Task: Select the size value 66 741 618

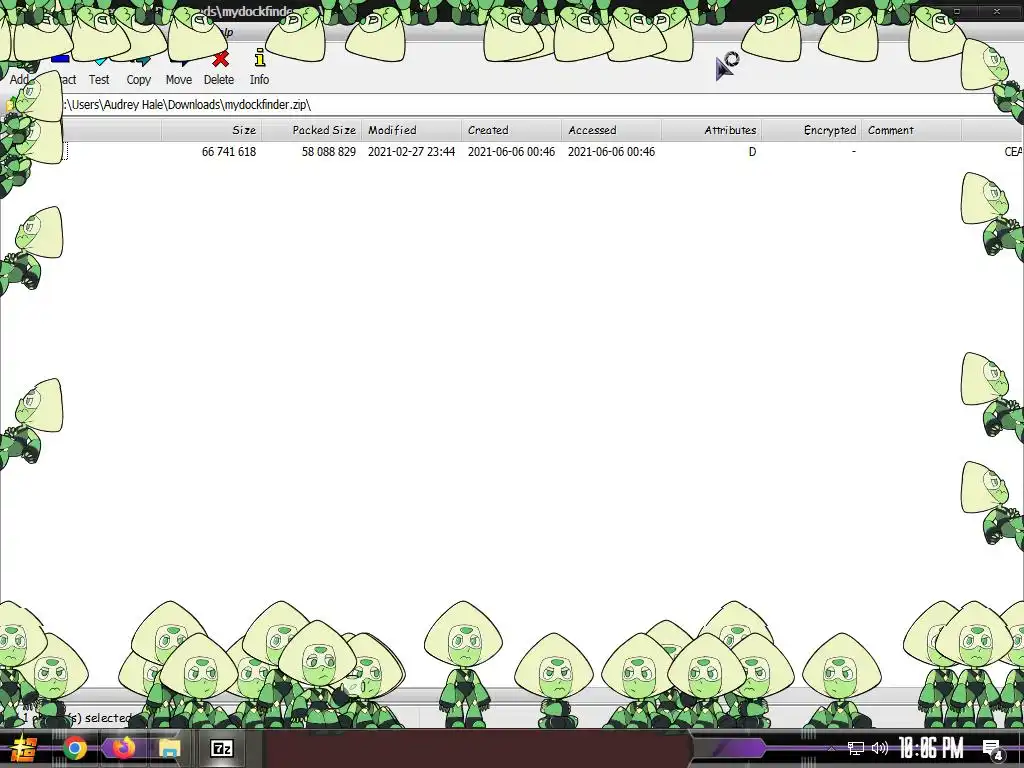Action: coord(229,152)
